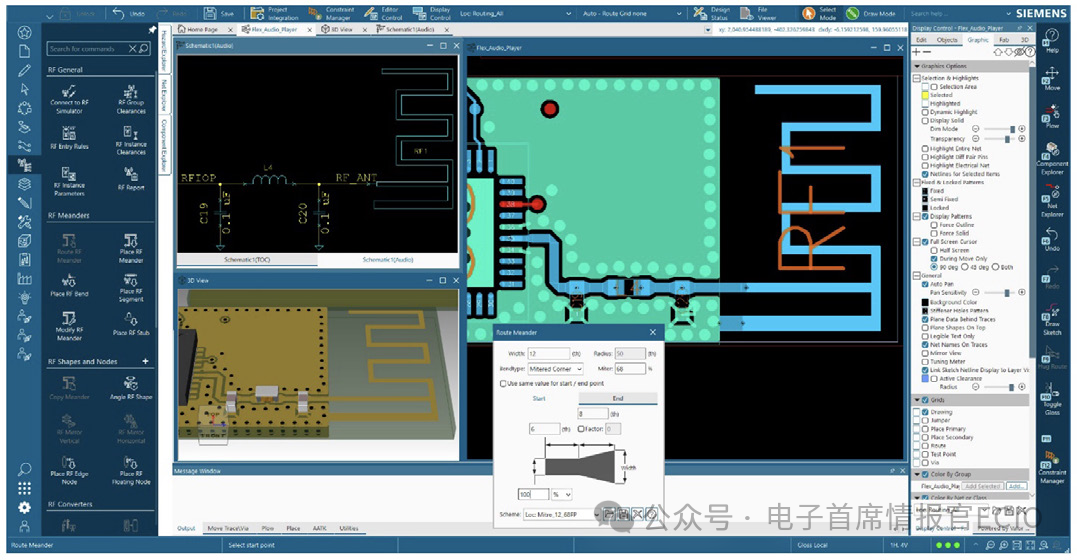Toggle Display Solid checkbox

(925, 120)
